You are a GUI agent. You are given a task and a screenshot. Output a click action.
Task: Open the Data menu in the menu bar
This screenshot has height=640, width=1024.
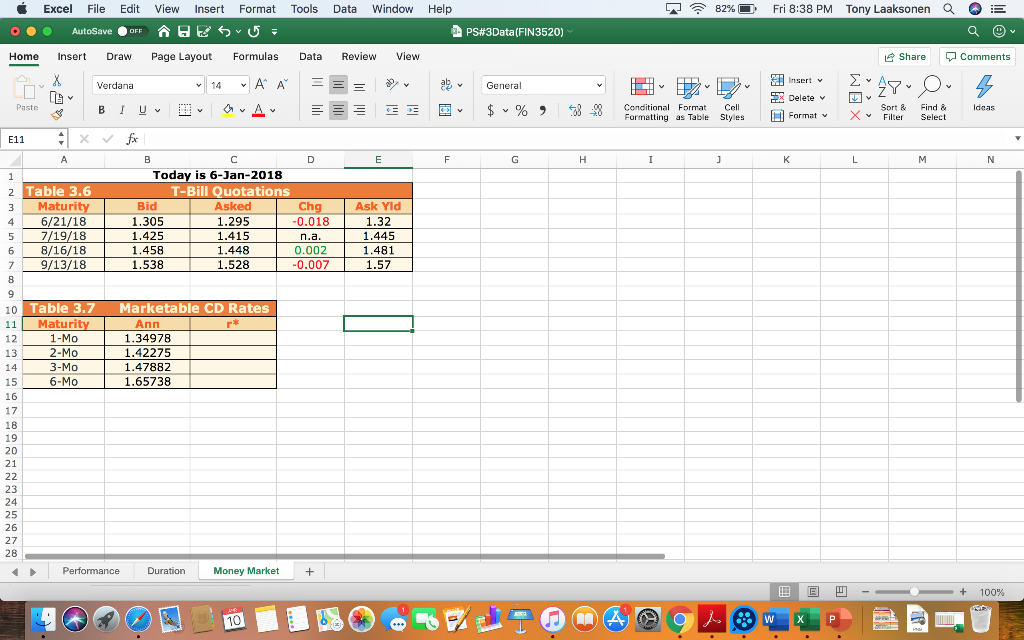pyautogui.click(x=344, y=9)
